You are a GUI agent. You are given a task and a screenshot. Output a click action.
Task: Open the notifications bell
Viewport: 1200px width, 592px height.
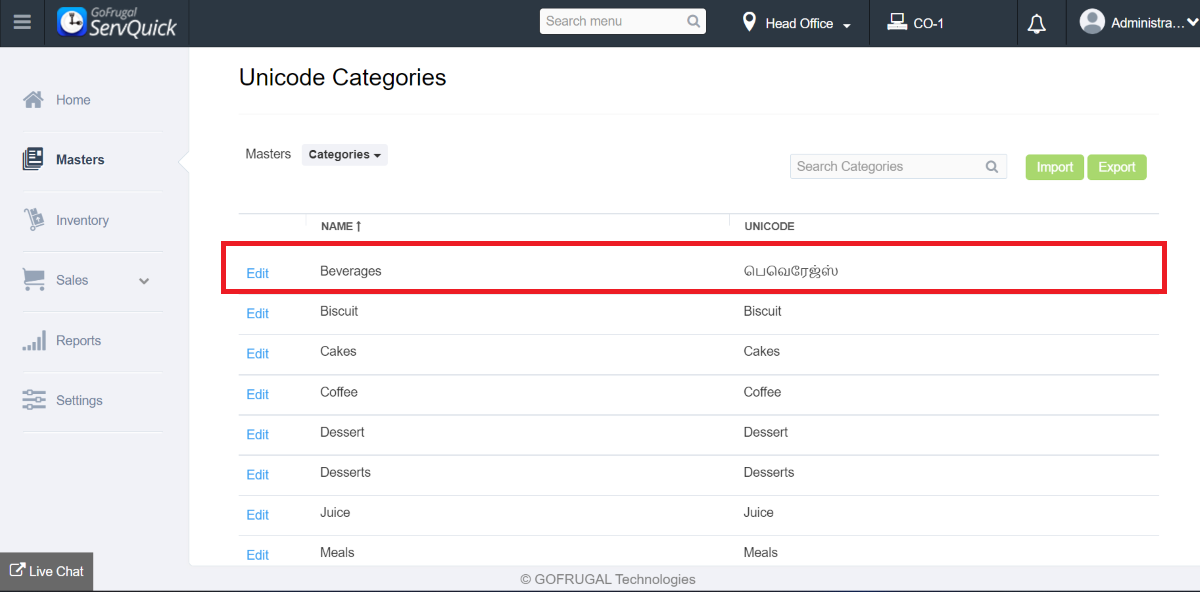pyautogui.click(x=1037, y=24)
